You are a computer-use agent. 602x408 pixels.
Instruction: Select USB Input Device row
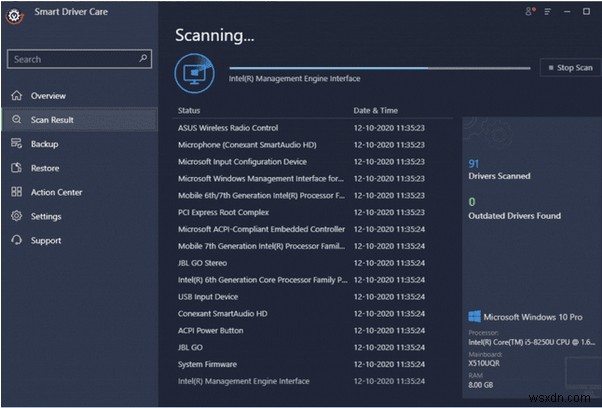pos(313,297)
